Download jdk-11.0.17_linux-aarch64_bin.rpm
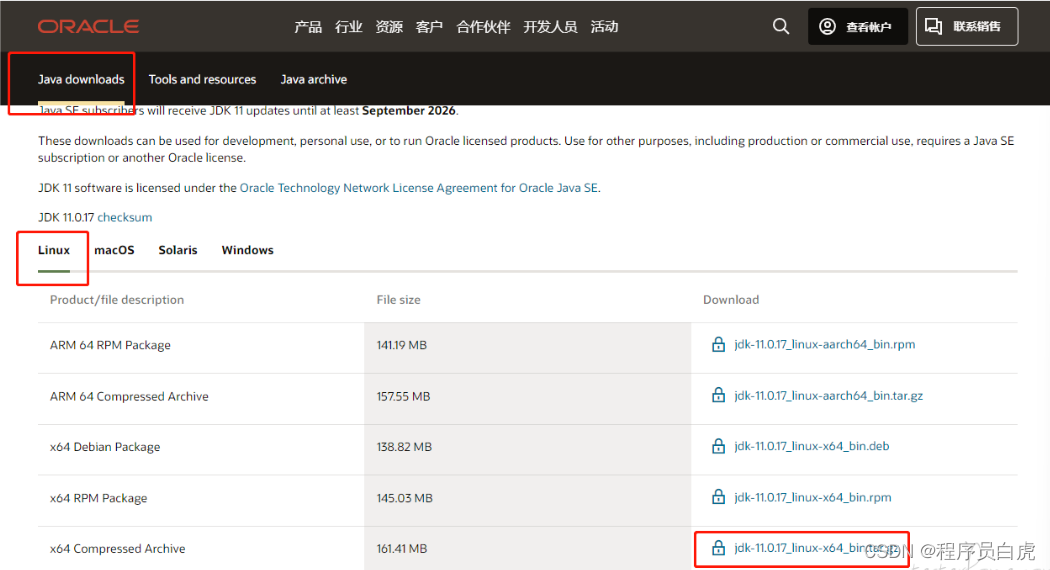This screenshot has width=1050, height=570. click(824, 344)
